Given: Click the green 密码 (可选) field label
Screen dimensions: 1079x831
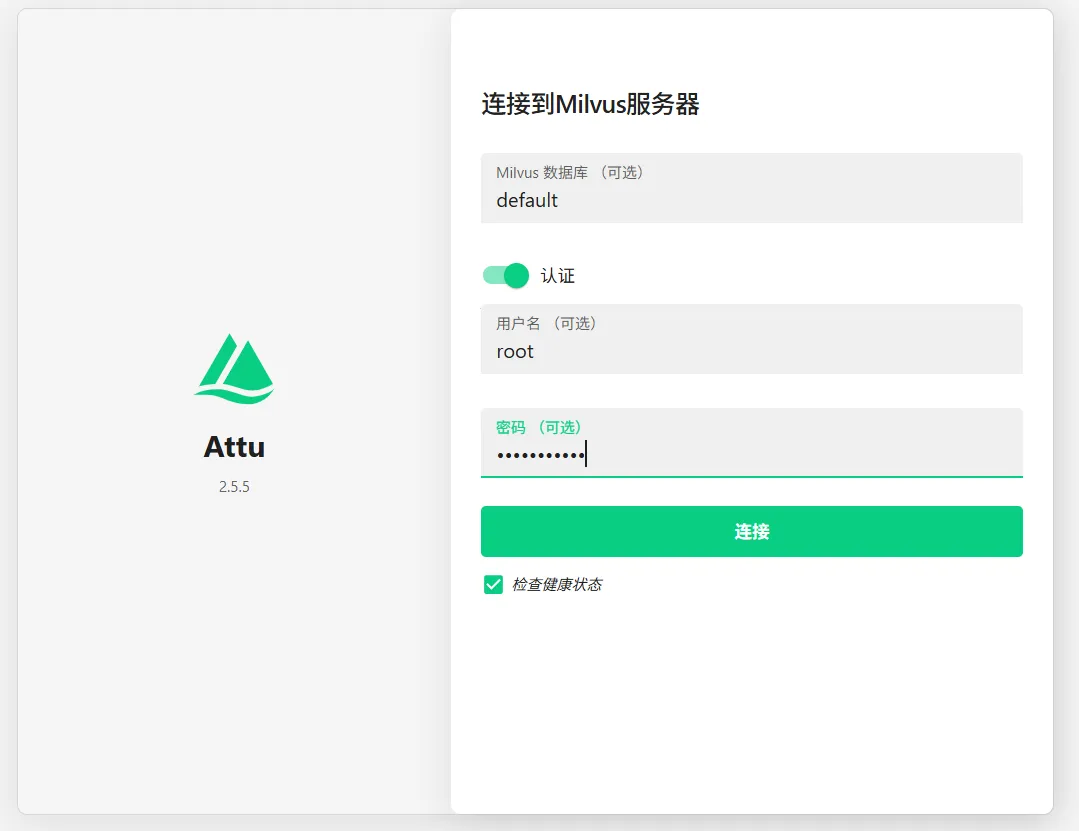Looking at the screenshot, I should pyautogui.click(x=539, y=427).
